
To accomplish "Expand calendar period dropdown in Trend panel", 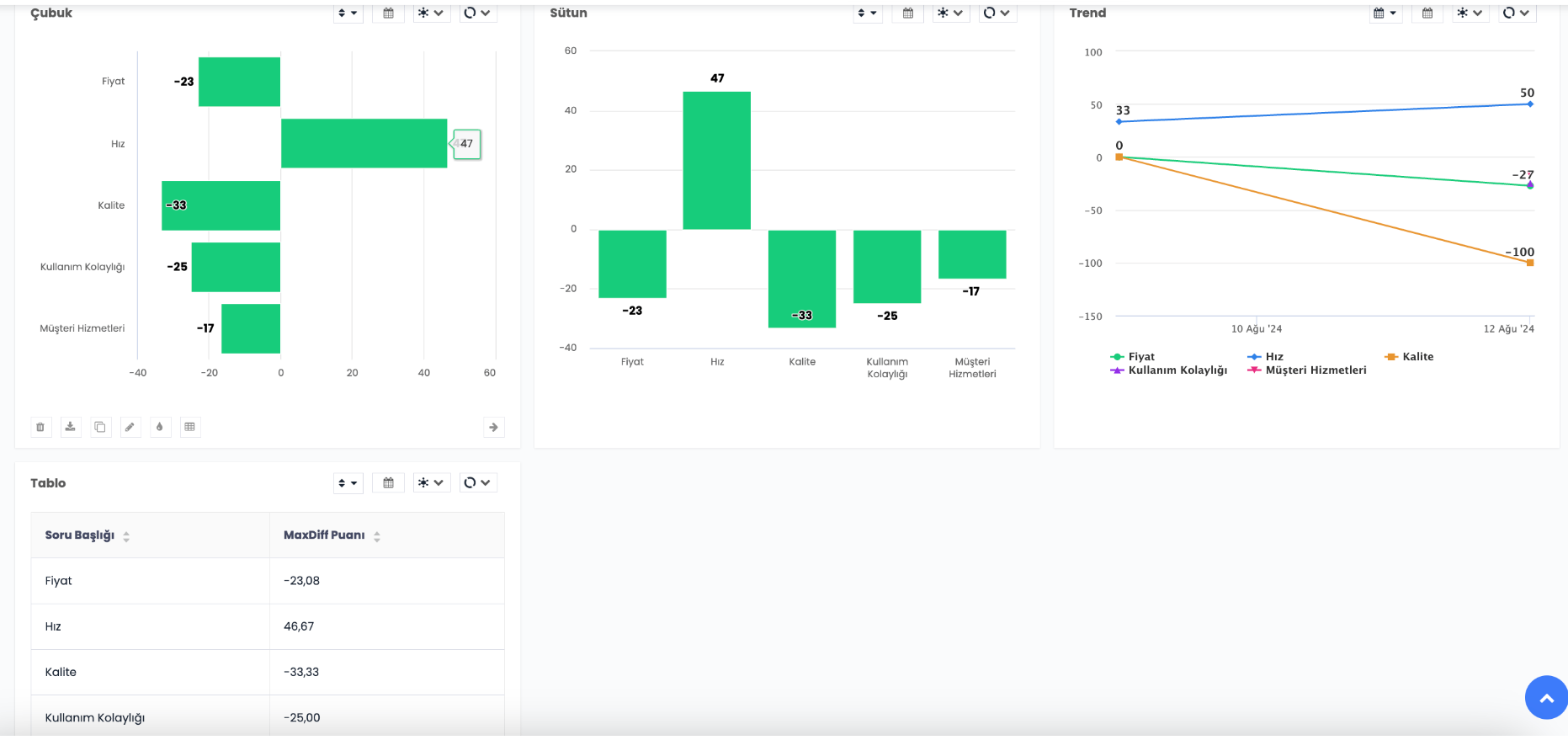I will click(x=1385, y=13).
